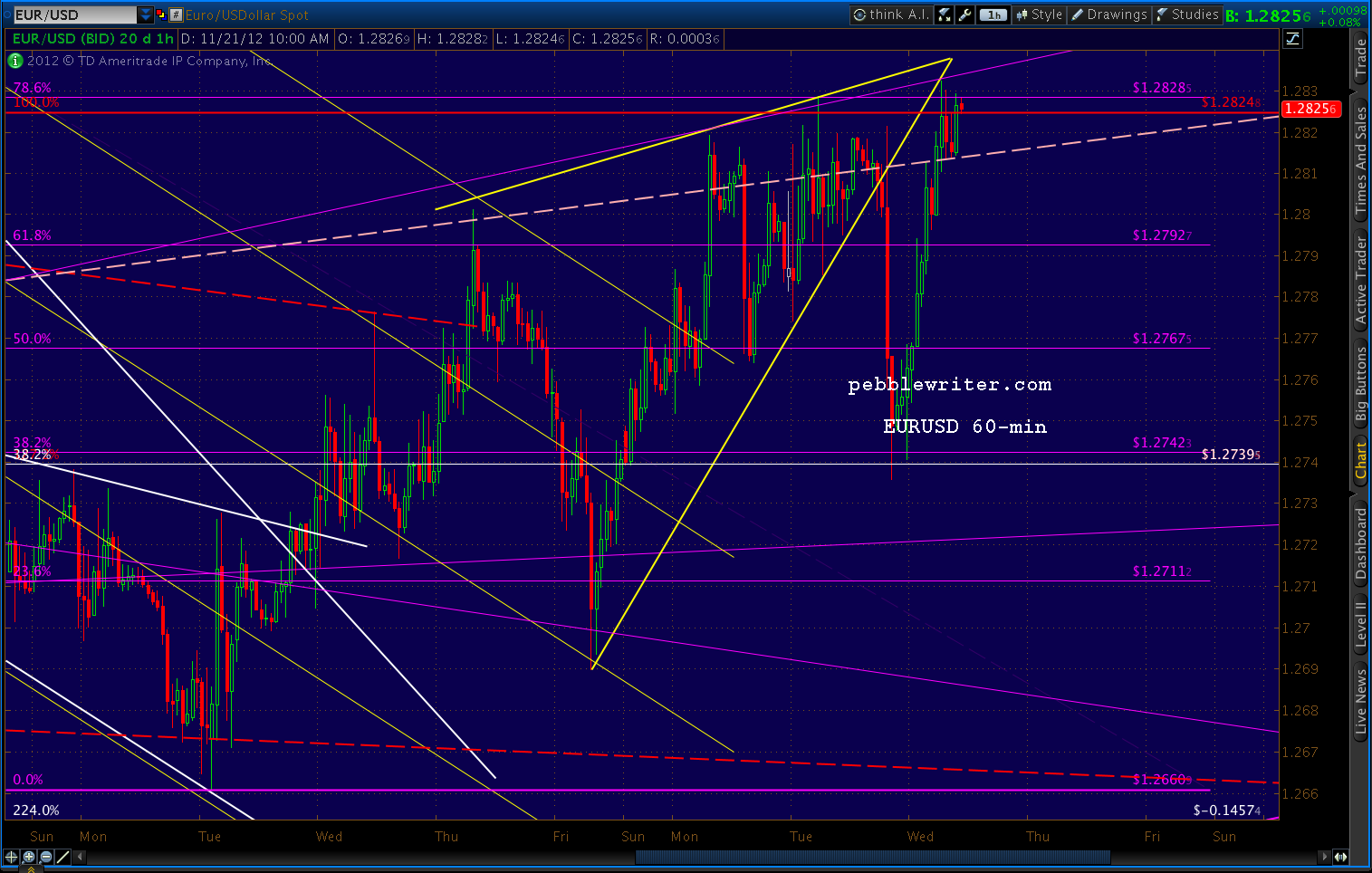Click the 224.0% label at chart bottom
Viewport: 1372px width, 873px height.
[x=36, y=811]
